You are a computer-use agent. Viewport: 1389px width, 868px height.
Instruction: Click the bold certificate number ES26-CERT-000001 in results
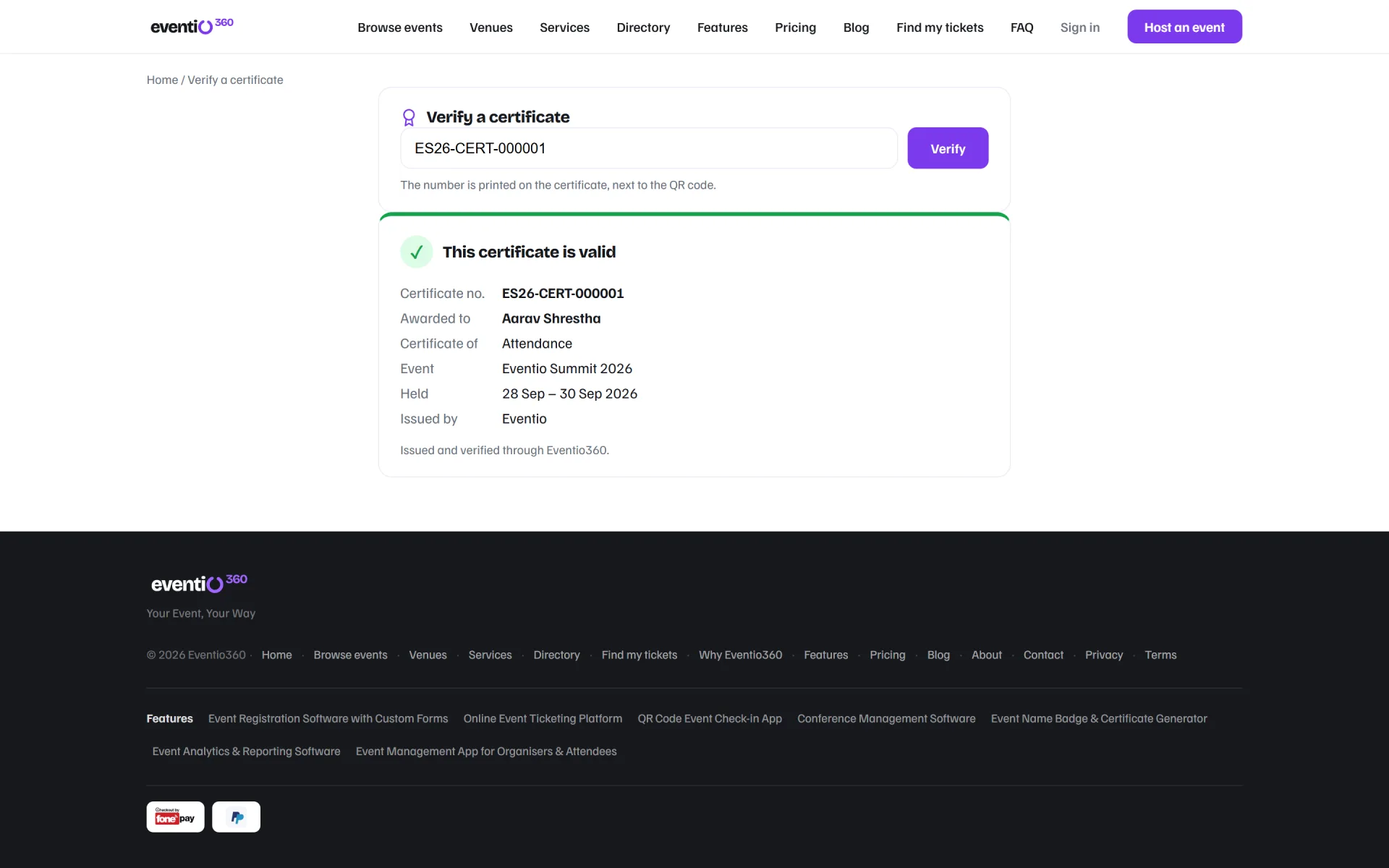[x=563, y=293]
